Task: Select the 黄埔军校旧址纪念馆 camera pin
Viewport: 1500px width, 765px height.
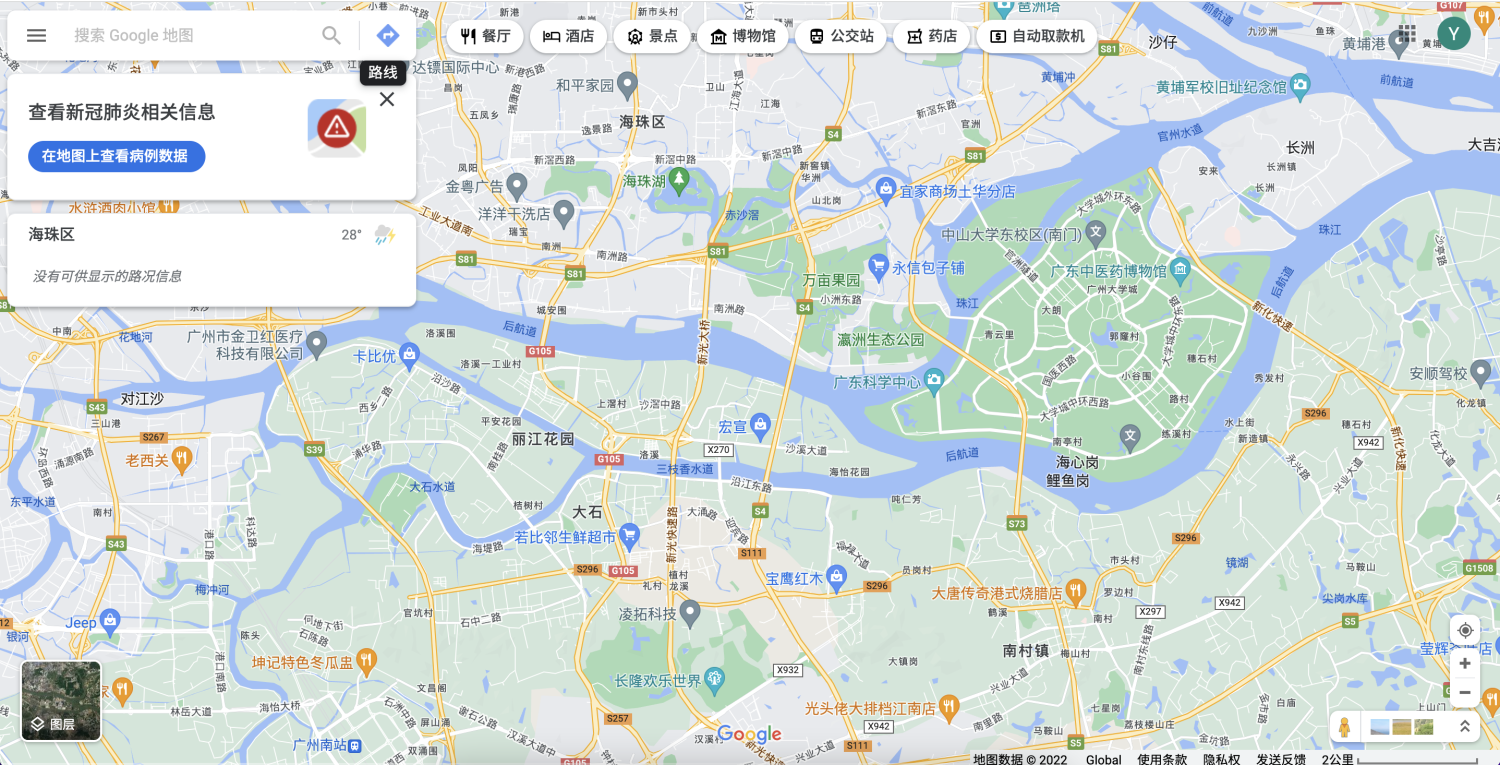Action: pos(1300,84)
